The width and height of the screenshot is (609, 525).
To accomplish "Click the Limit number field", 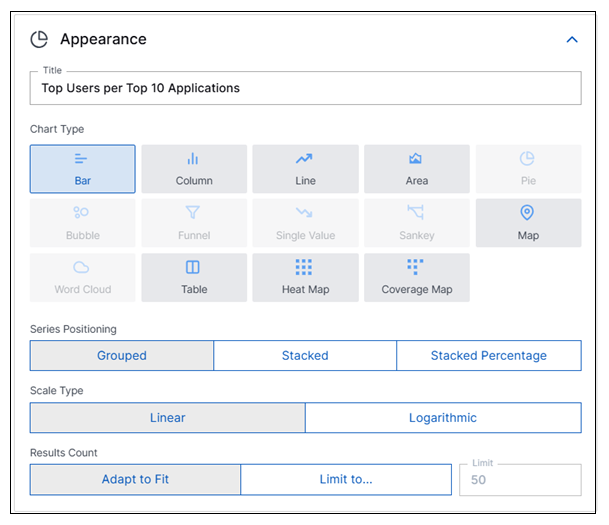I will [x=520, y=480].
